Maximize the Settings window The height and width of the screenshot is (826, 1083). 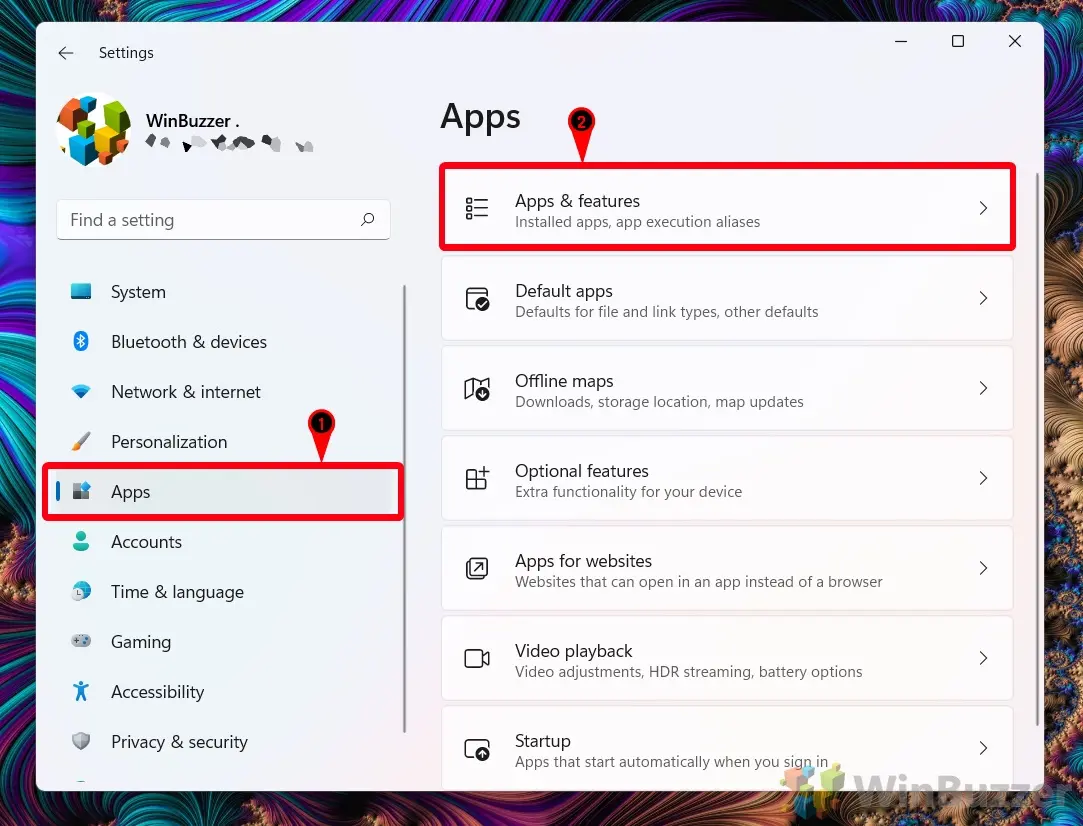pos(957,41)
